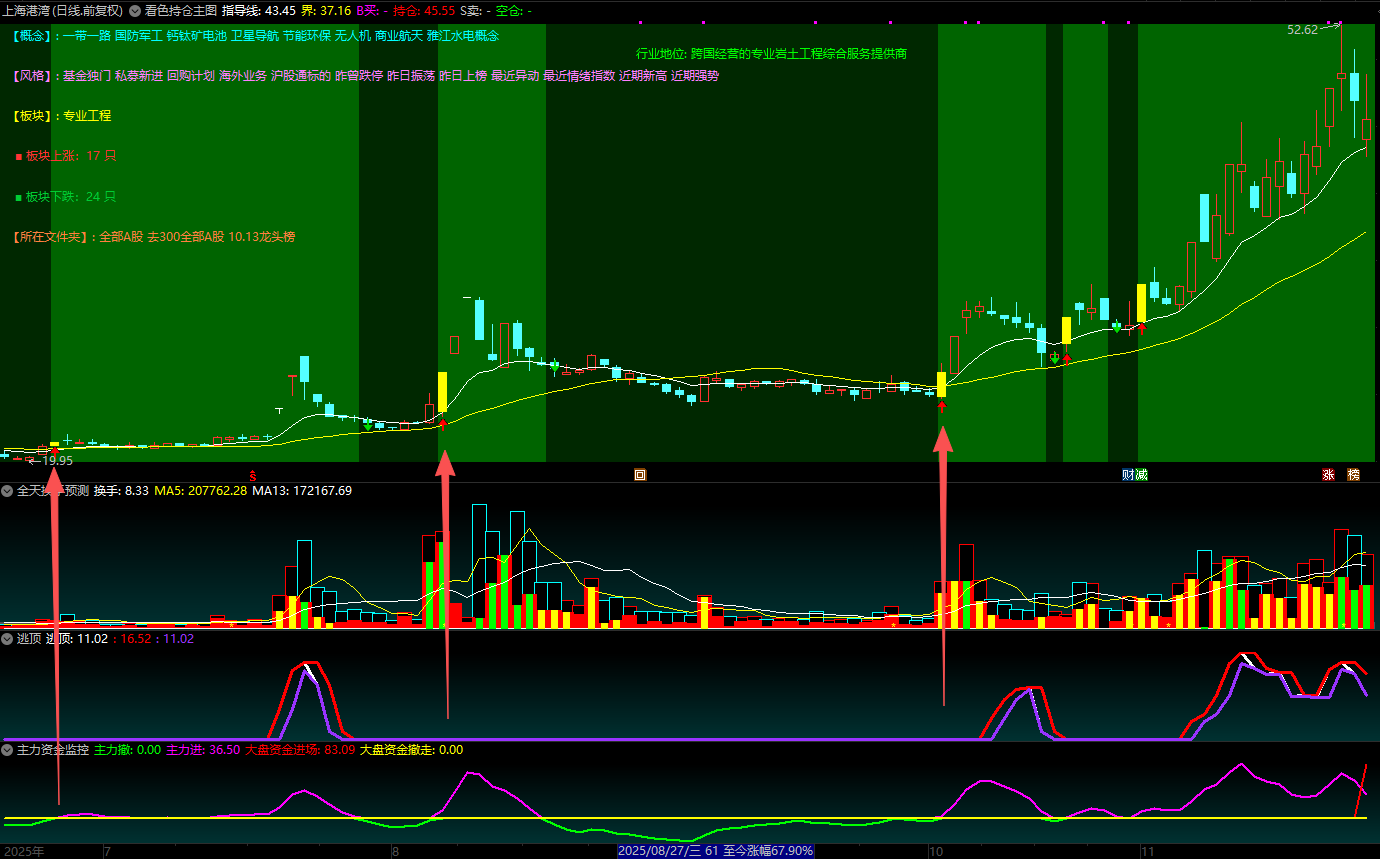Click the 减 shareholding reduction marker icon
Screen dimensions: 1380x859
tap(1141, 475)
